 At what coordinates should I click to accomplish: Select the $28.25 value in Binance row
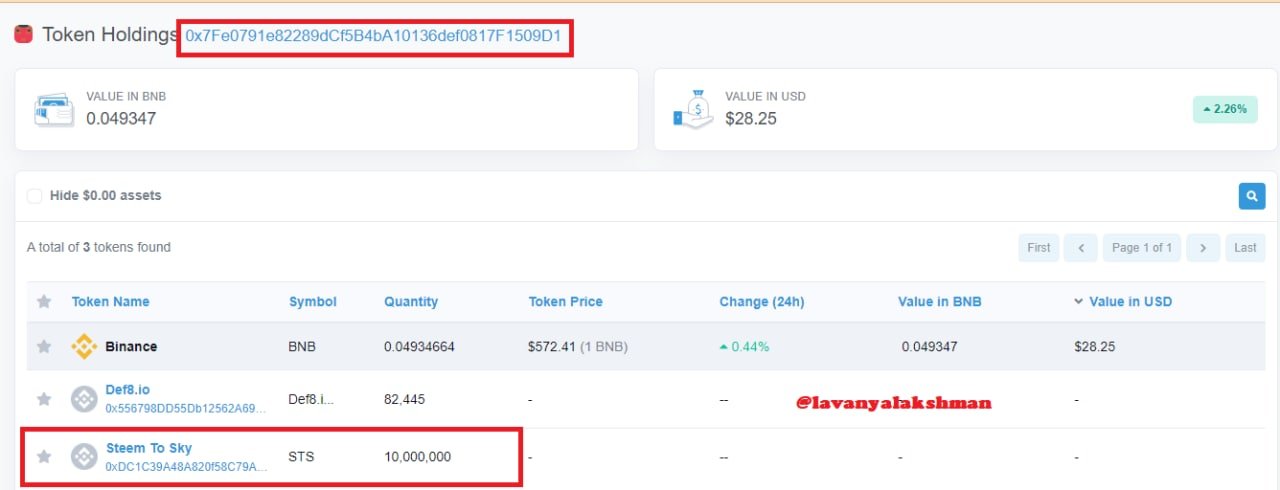tap(1094, 347)
